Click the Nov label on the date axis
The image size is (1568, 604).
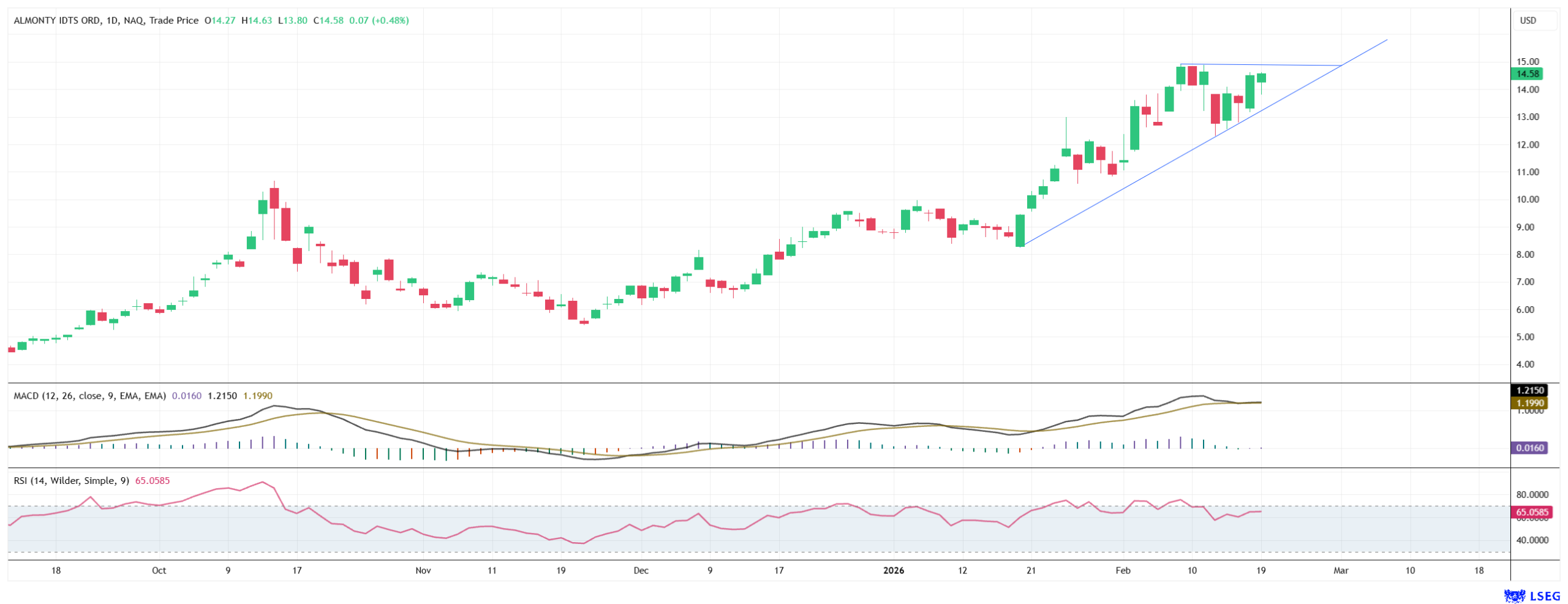point(423,570)
